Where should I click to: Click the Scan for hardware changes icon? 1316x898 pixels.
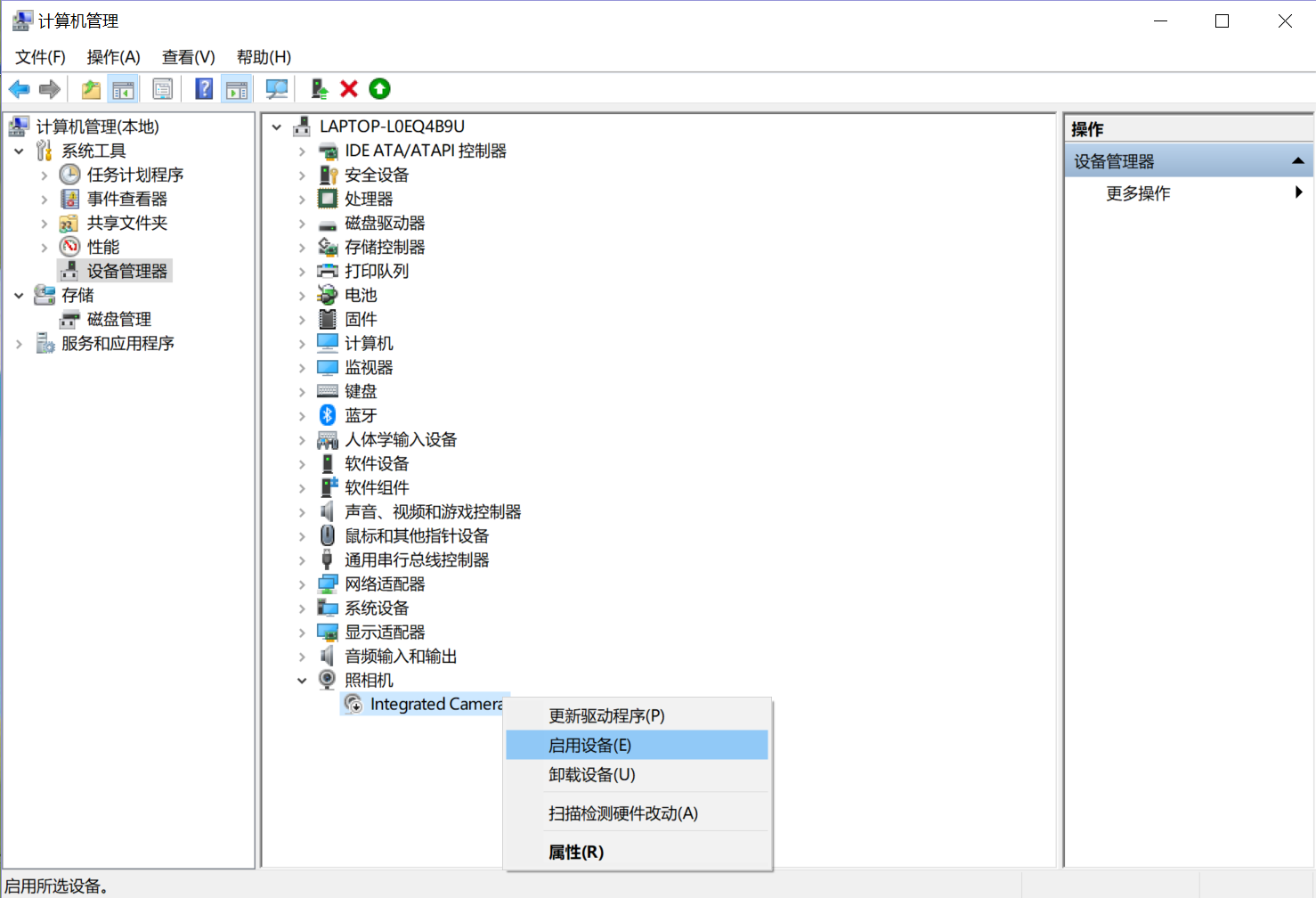coord(276,88)
